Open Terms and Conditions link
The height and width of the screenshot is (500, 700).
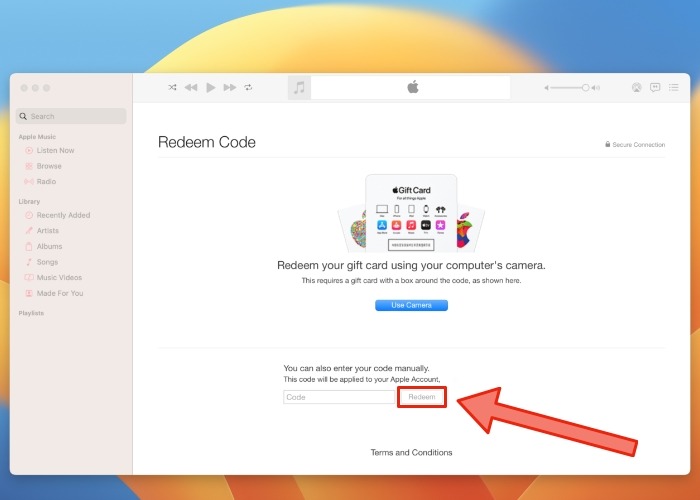(411, 452)
